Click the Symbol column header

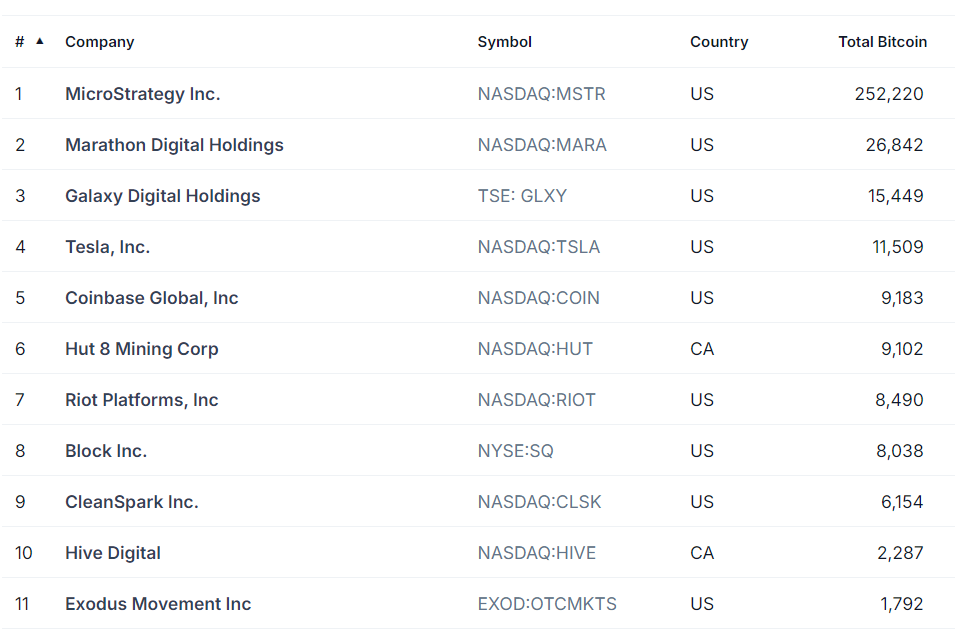point(504,42)
